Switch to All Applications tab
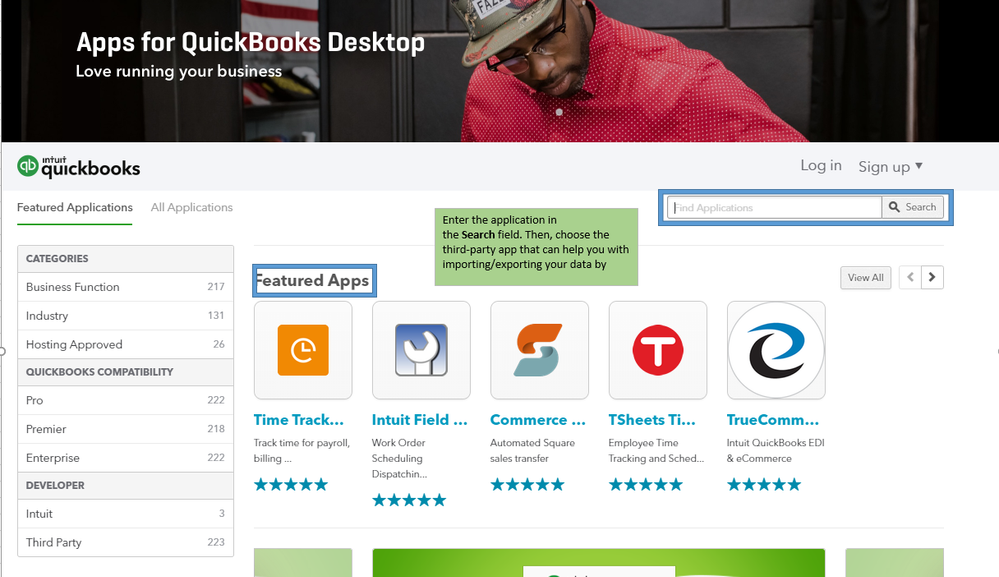The width and height of the screenshot is (999, 577). pos(192,208)
